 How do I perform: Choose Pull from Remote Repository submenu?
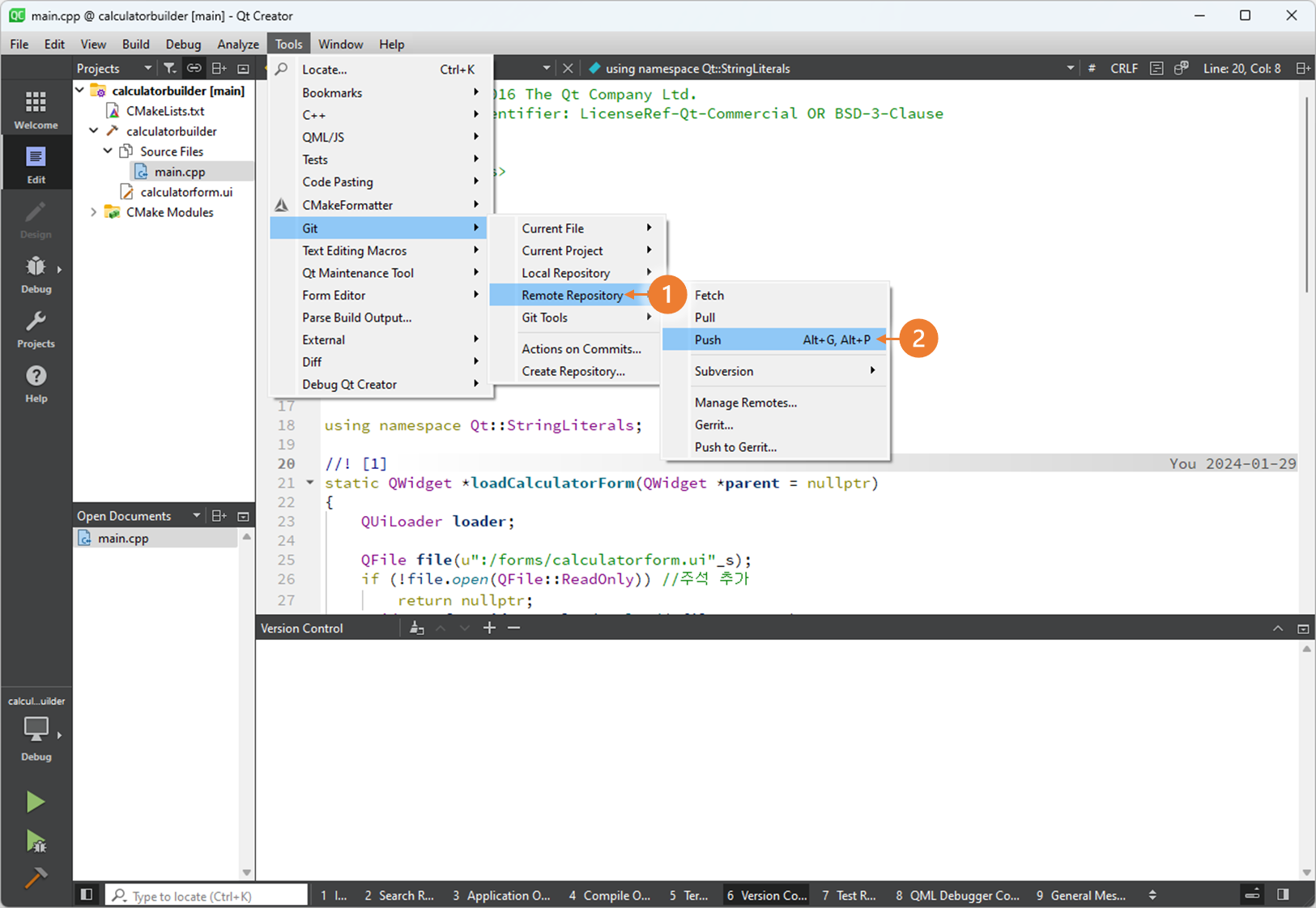pos(776,318)
